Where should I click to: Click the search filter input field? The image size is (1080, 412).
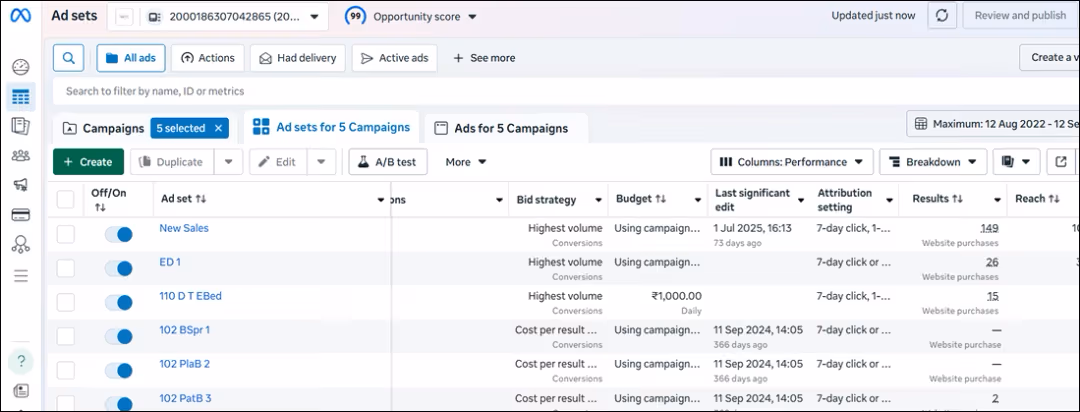(x=565, y=91)
